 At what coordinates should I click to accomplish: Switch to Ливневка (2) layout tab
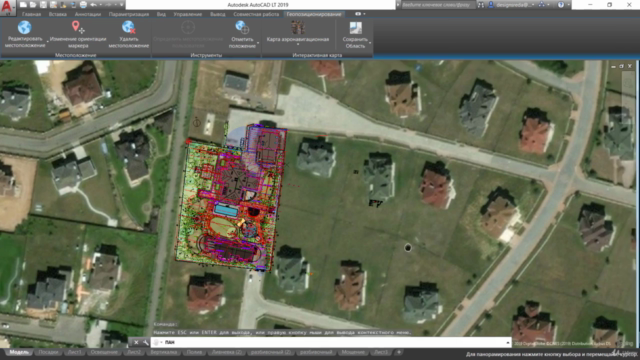pos(227,352)
